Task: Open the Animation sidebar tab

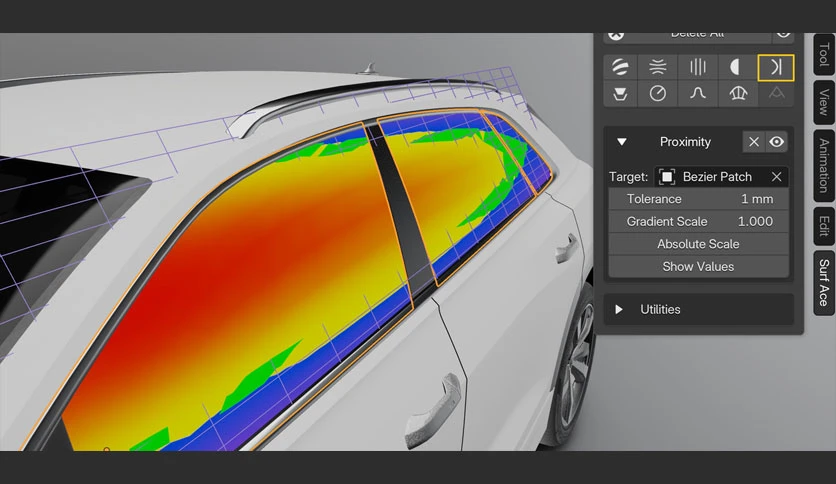Action: pos(824,166)
